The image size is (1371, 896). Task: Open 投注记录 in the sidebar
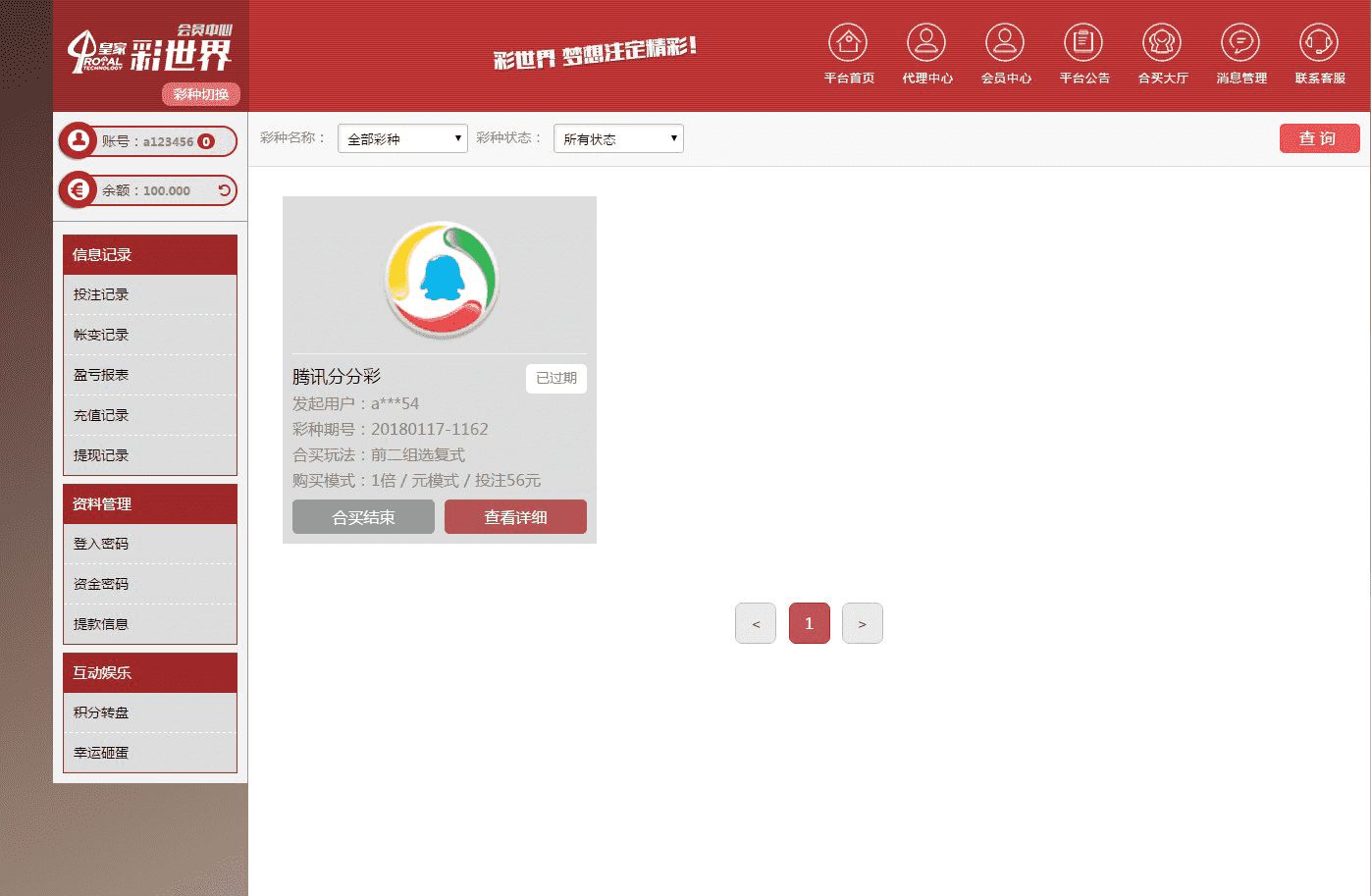click(101, 294)
